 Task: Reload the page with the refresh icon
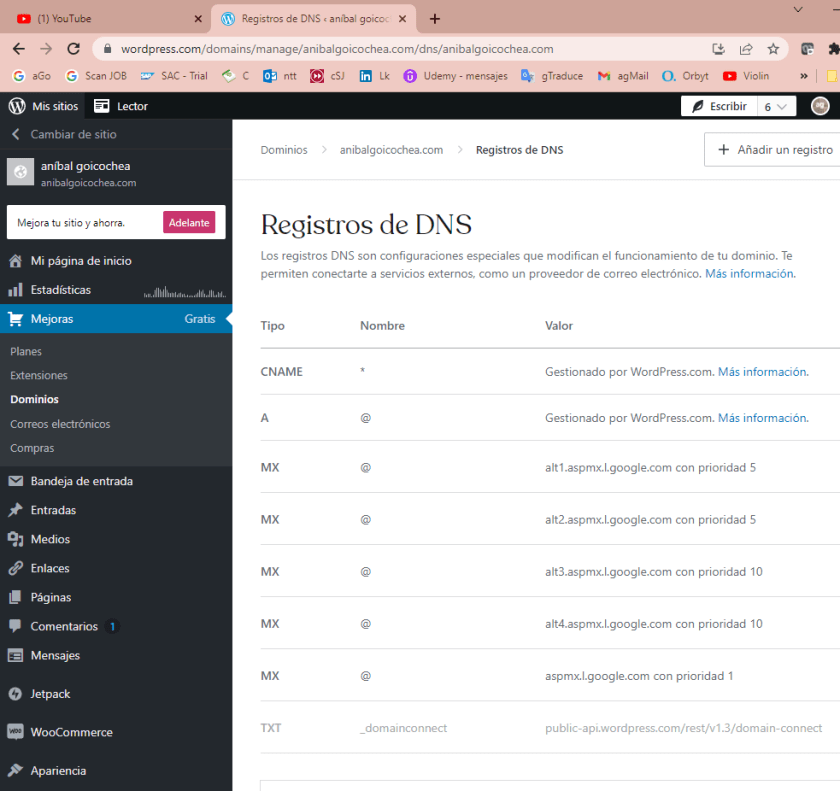73,48
